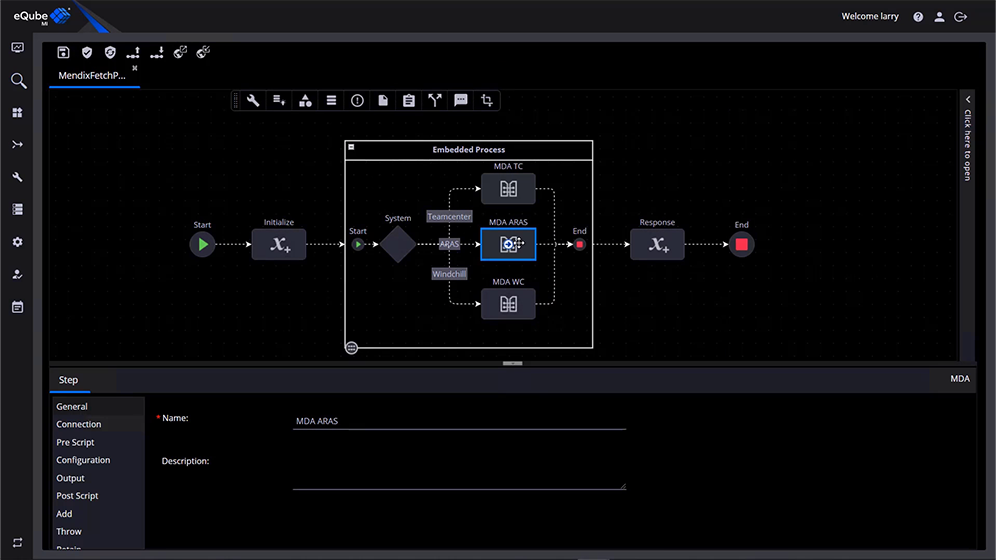This screenshot has width=996, height=560.
Task: Grab the canvas toolbar drag handle
Action: tap(236, 100)
